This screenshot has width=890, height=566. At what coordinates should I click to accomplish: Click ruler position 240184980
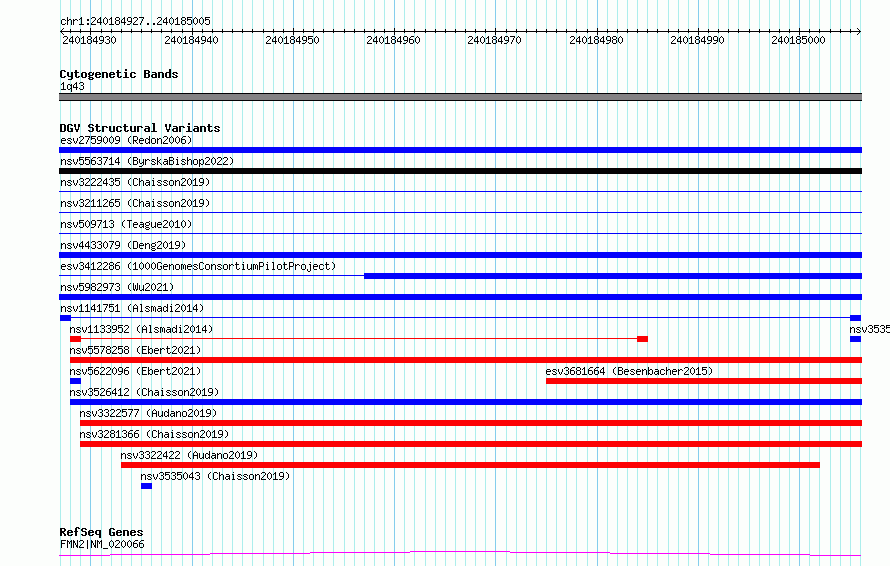click(596, 40)
